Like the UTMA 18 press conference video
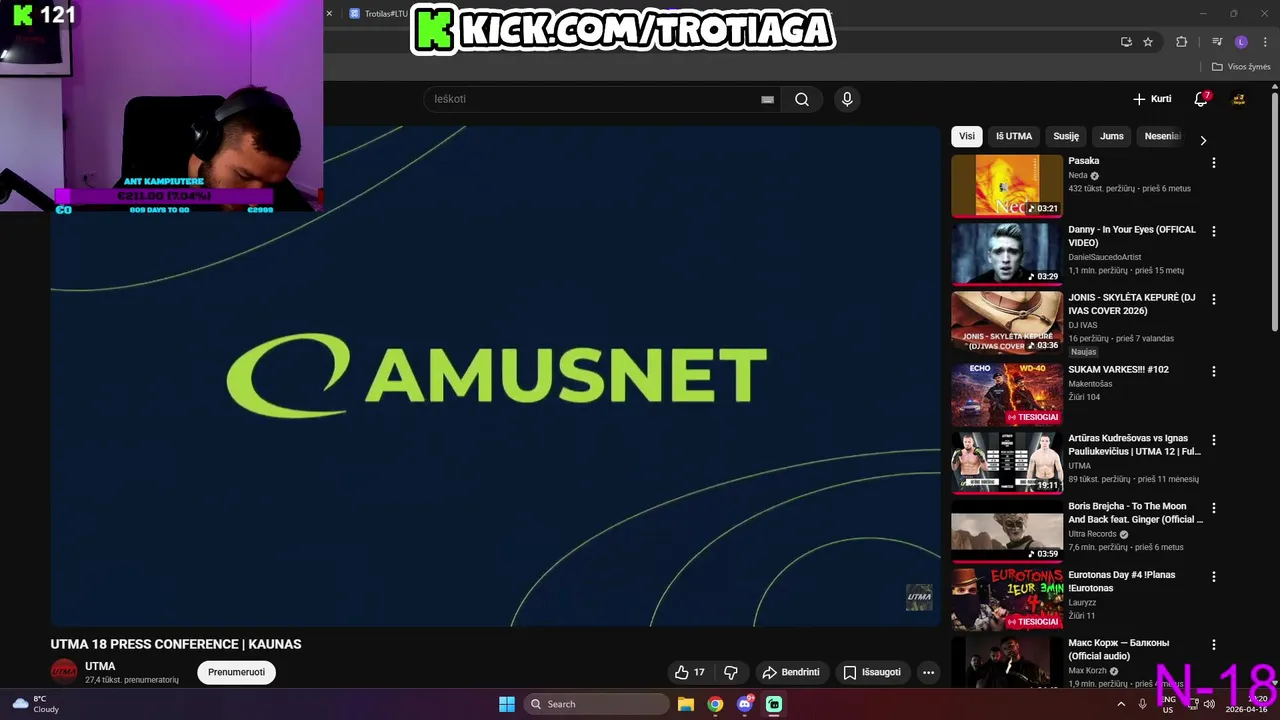 pyautogui.click(x=691, y=672)
